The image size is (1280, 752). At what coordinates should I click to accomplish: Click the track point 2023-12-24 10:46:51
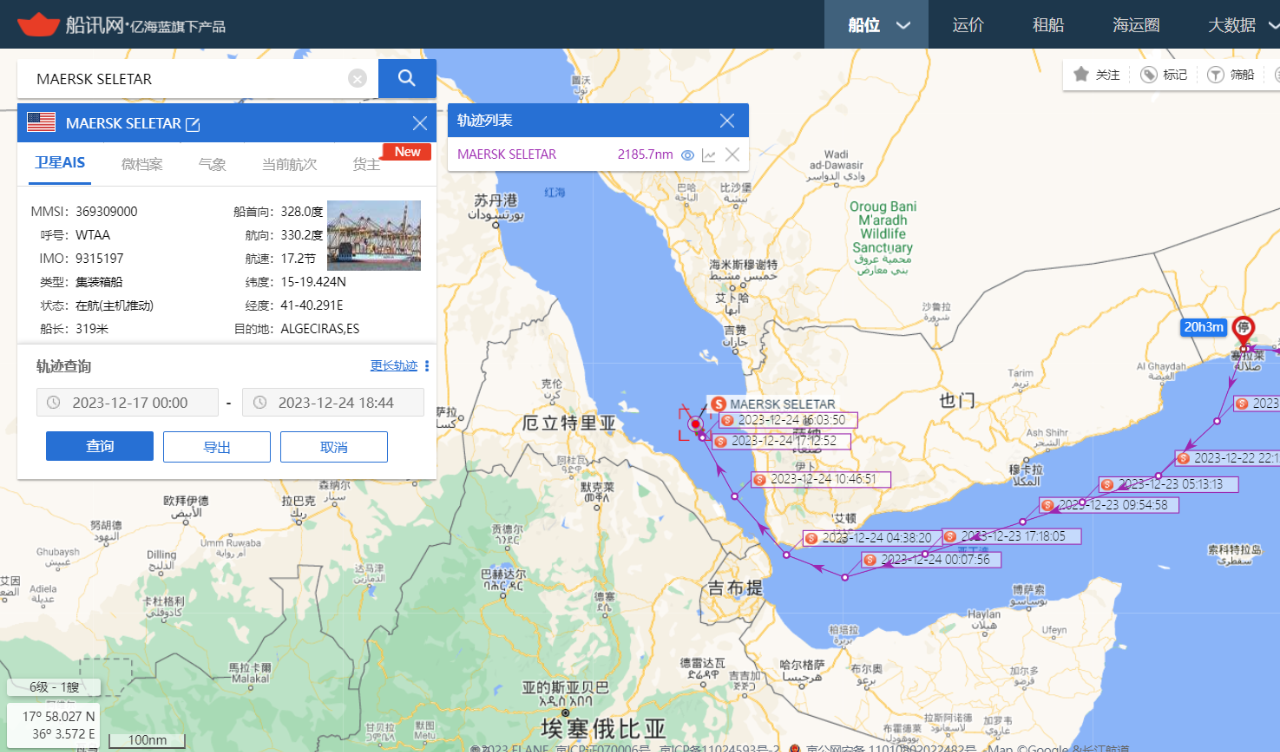pyautogui.click(x=821, y=479)
